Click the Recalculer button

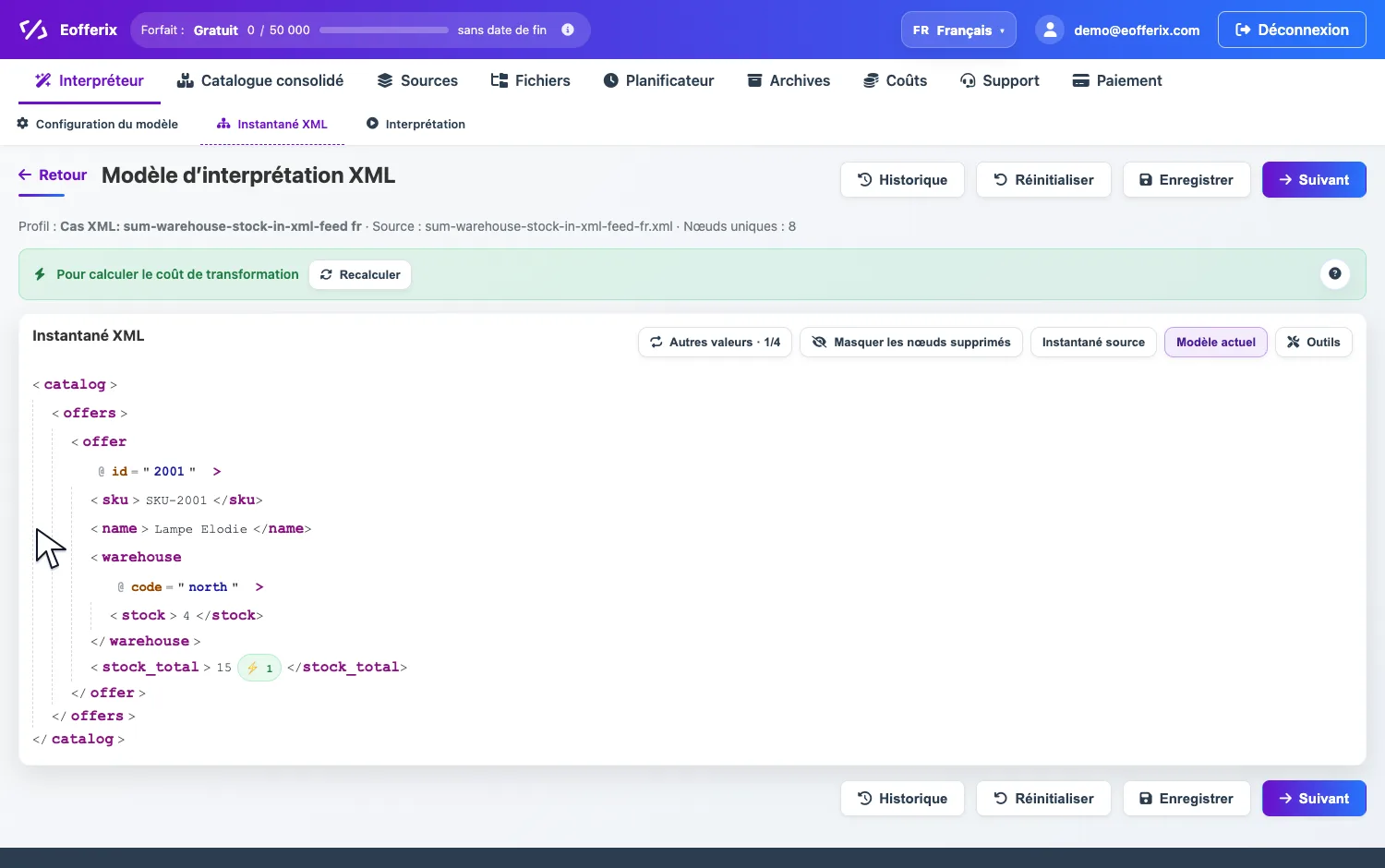click(x=360, y=274)
